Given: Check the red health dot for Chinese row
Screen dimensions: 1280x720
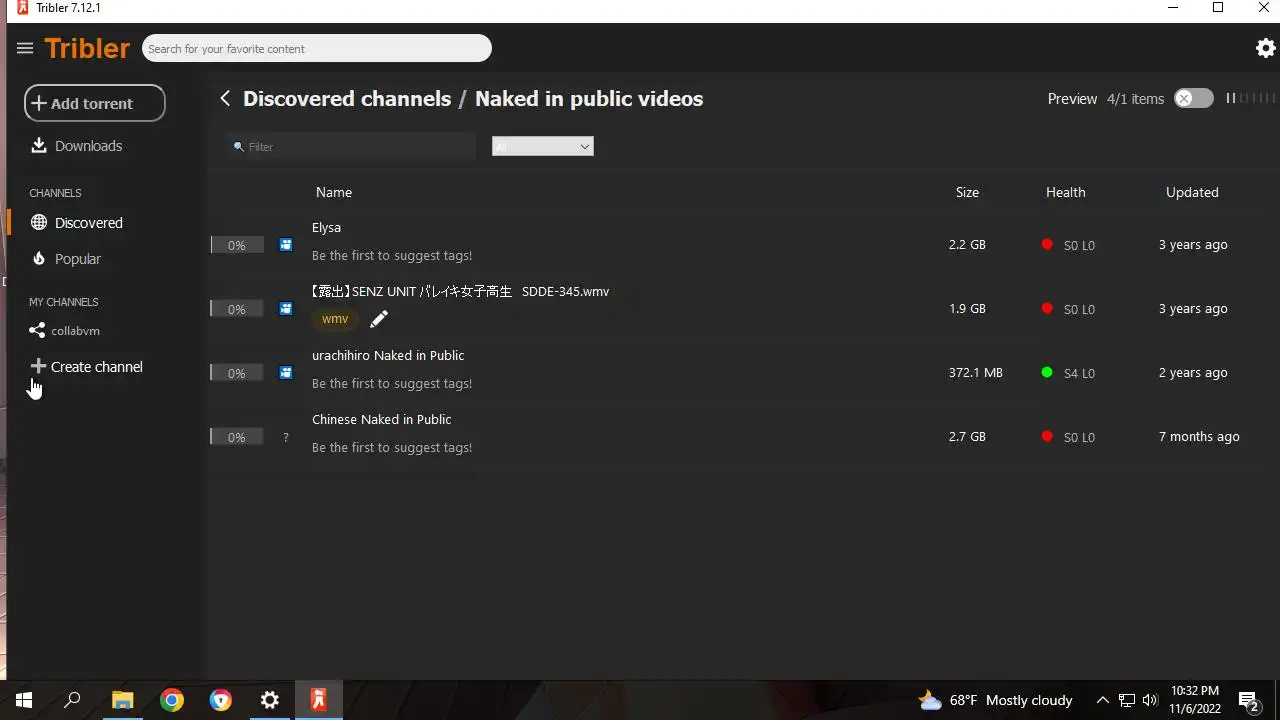Looking at the screenshot, I should (x=1047, y=436).
